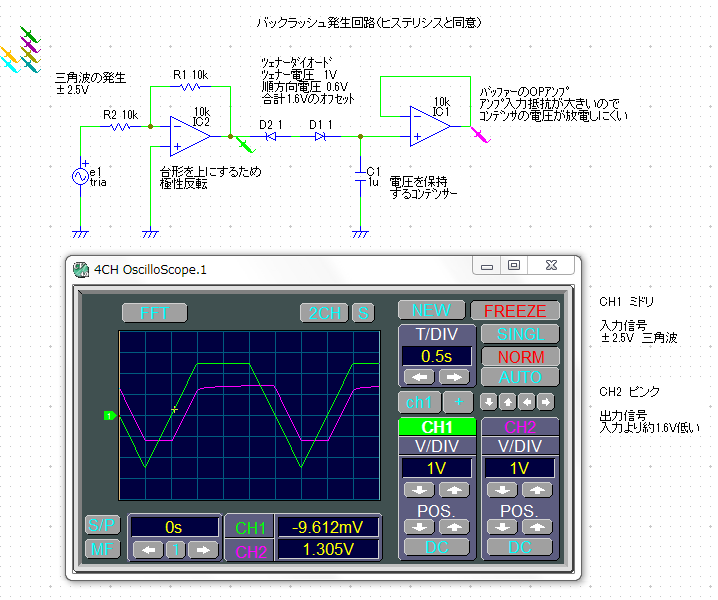
Task: Select the pink probe at IC1 output
Action: pyautogui.click(x=481, y=136)
